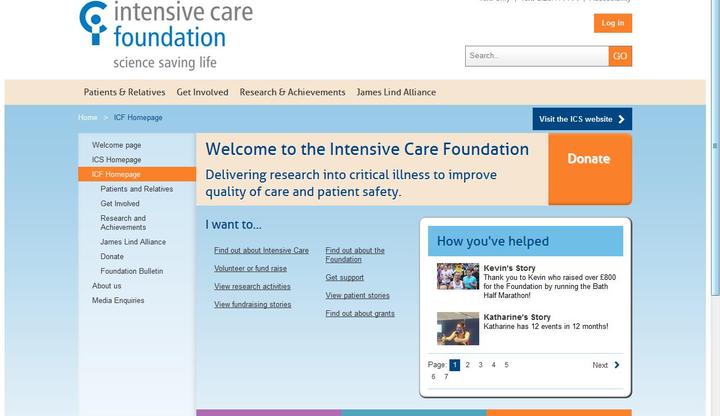Open the Patients & Relatives menu
Image resolution: width=720 pixels, height=416 pixels.
pos(125,92)
